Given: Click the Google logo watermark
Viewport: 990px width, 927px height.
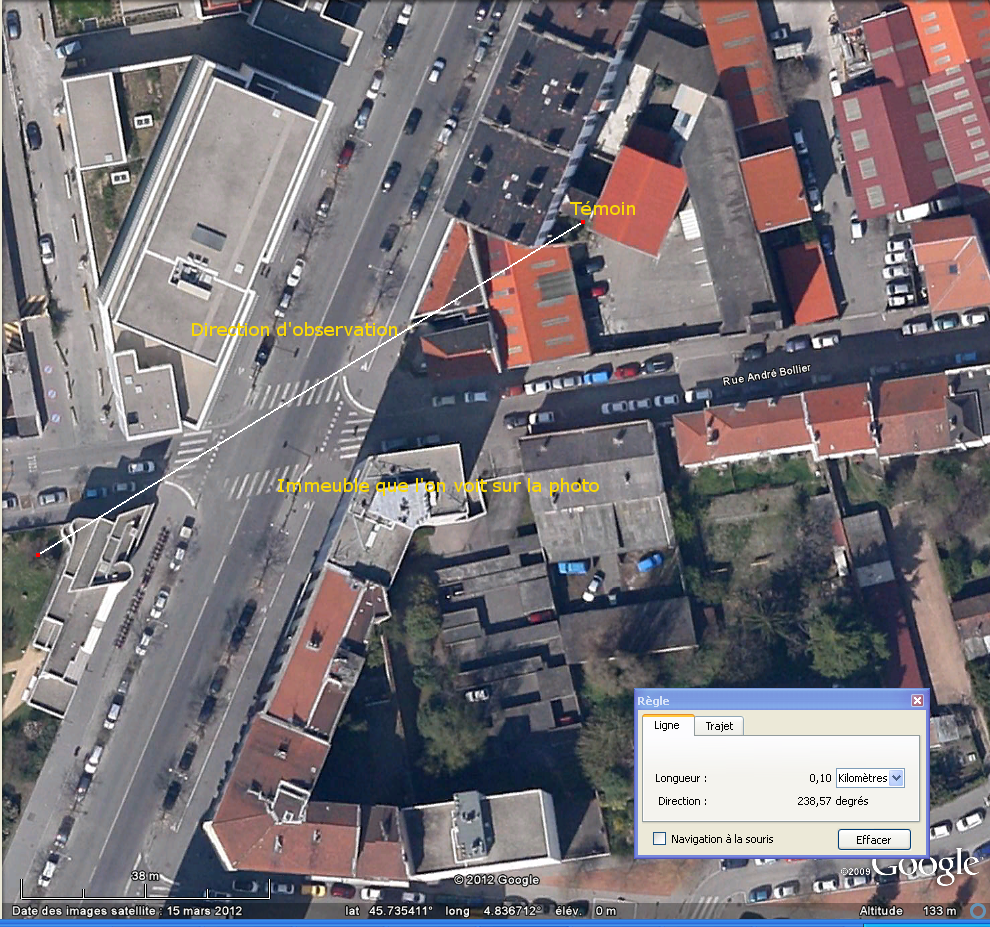Looking at the screenshot, I should [x=925, y=866].
